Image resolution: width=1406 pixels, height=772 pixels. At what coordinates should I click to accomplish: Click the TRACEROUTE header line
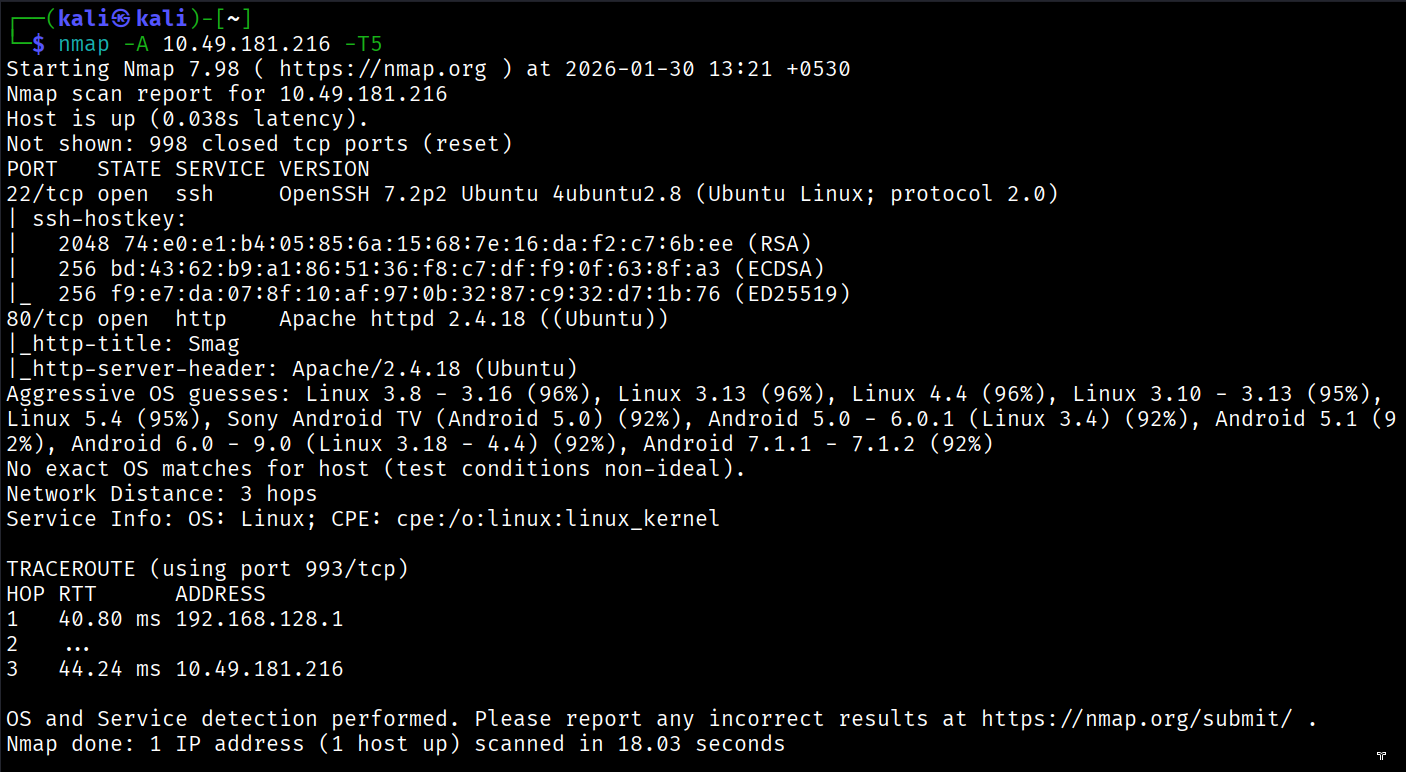pyautogui.click(x=208, y=569)
